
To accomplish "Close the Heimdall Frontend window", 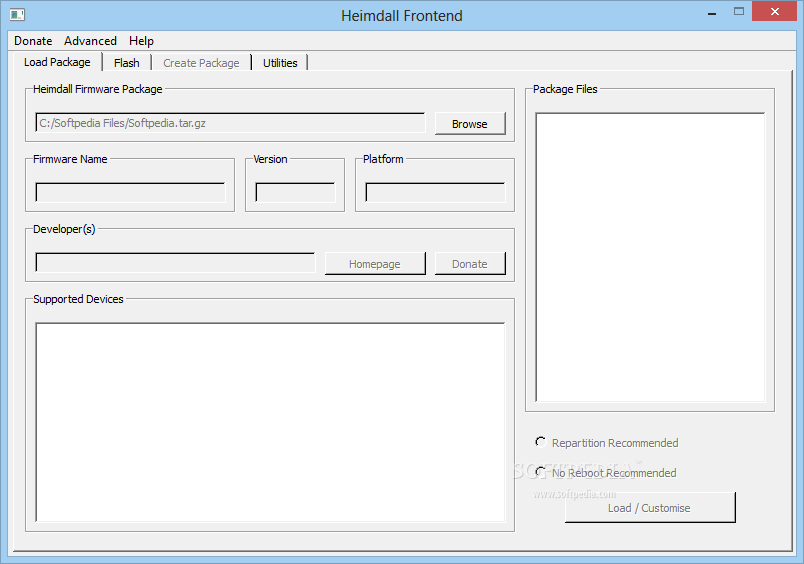I will tap(775, 11).
